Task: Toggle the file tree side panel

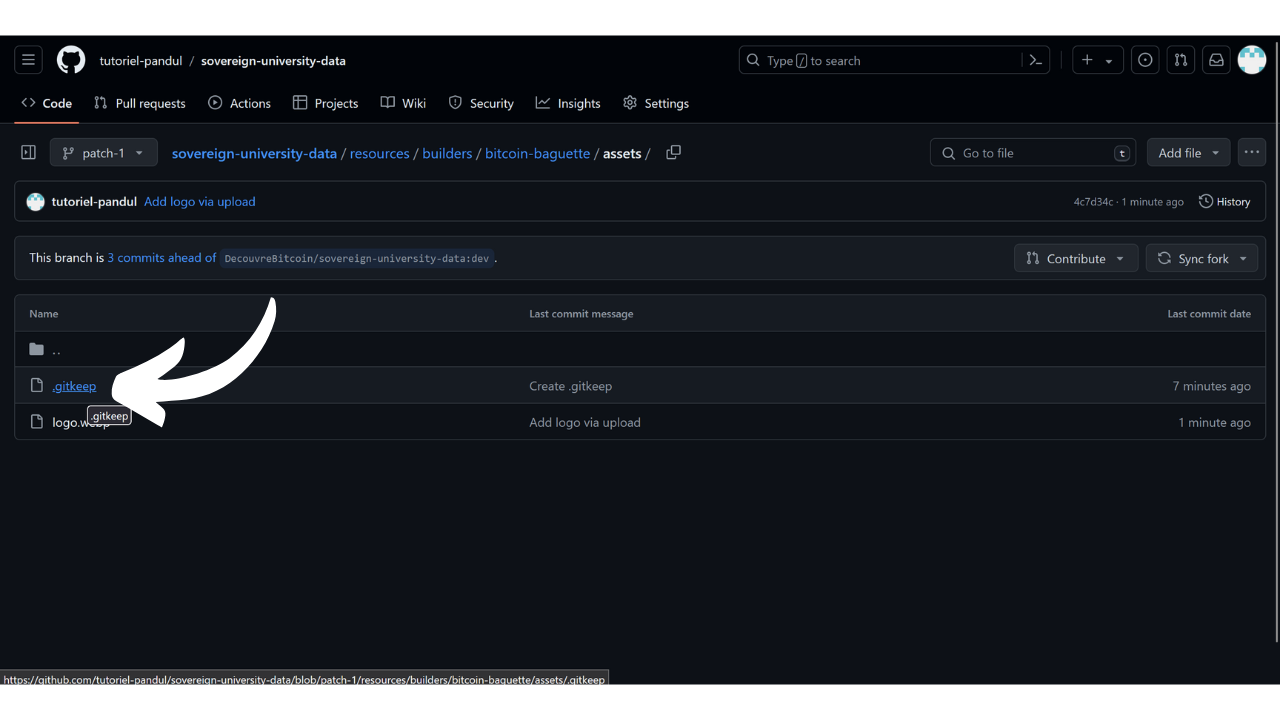Action: point(28,153)
